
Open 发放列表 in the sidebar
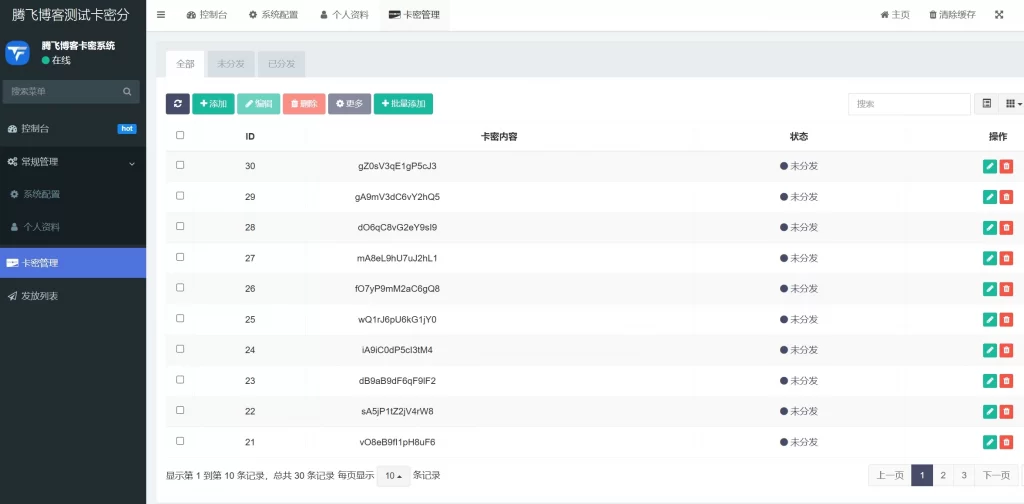(x=73, y=296)
